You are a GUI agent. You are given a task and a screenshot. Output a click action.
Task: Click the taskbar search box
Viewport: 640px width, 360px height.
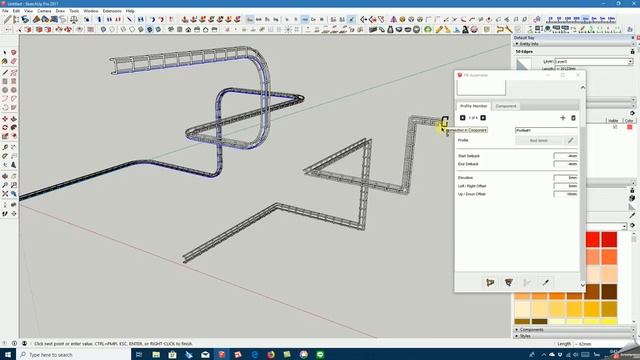pyautogui.click(x=73, y=355)
